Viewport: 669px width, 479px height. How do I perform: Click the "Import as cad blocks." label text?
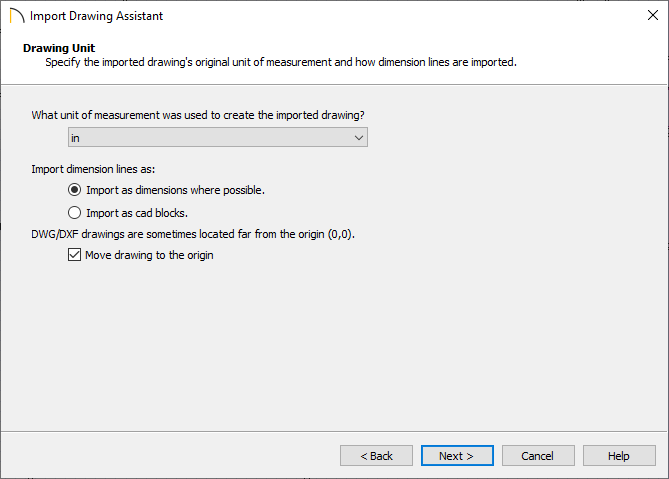pyautogui.click(x=137, y=213)
